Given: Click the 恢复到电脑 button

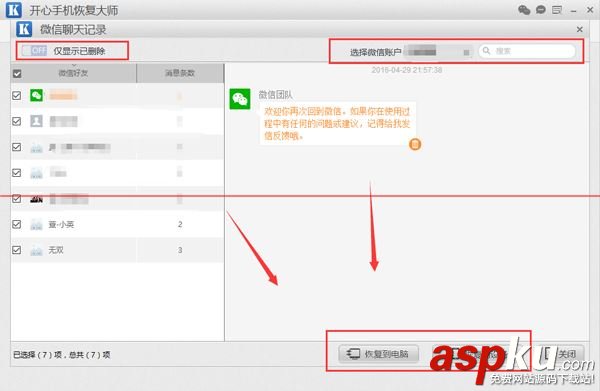Looking at the screenshot, I should [378, 354].
